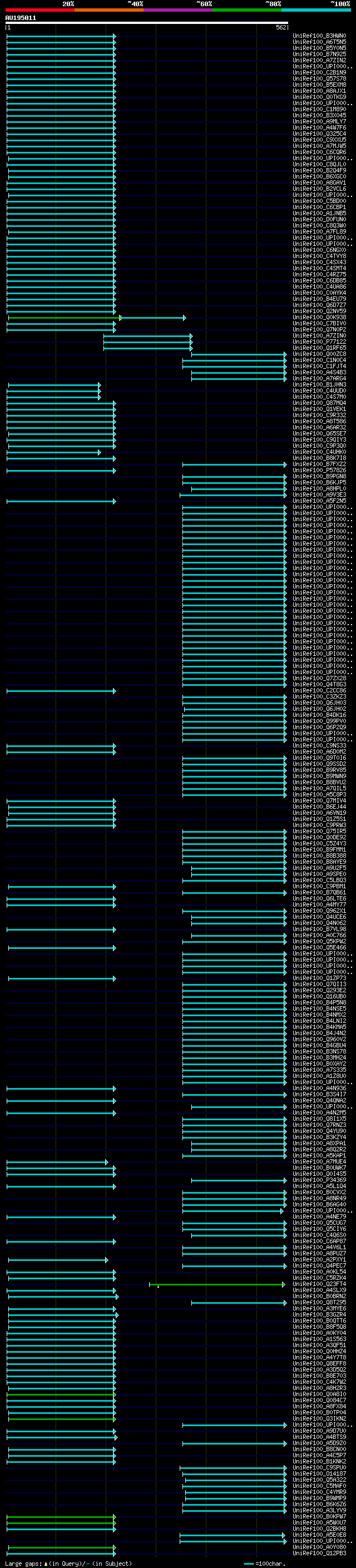
Task: Select the UniRef100_C7BIV0 label
Action: point(319,323)
